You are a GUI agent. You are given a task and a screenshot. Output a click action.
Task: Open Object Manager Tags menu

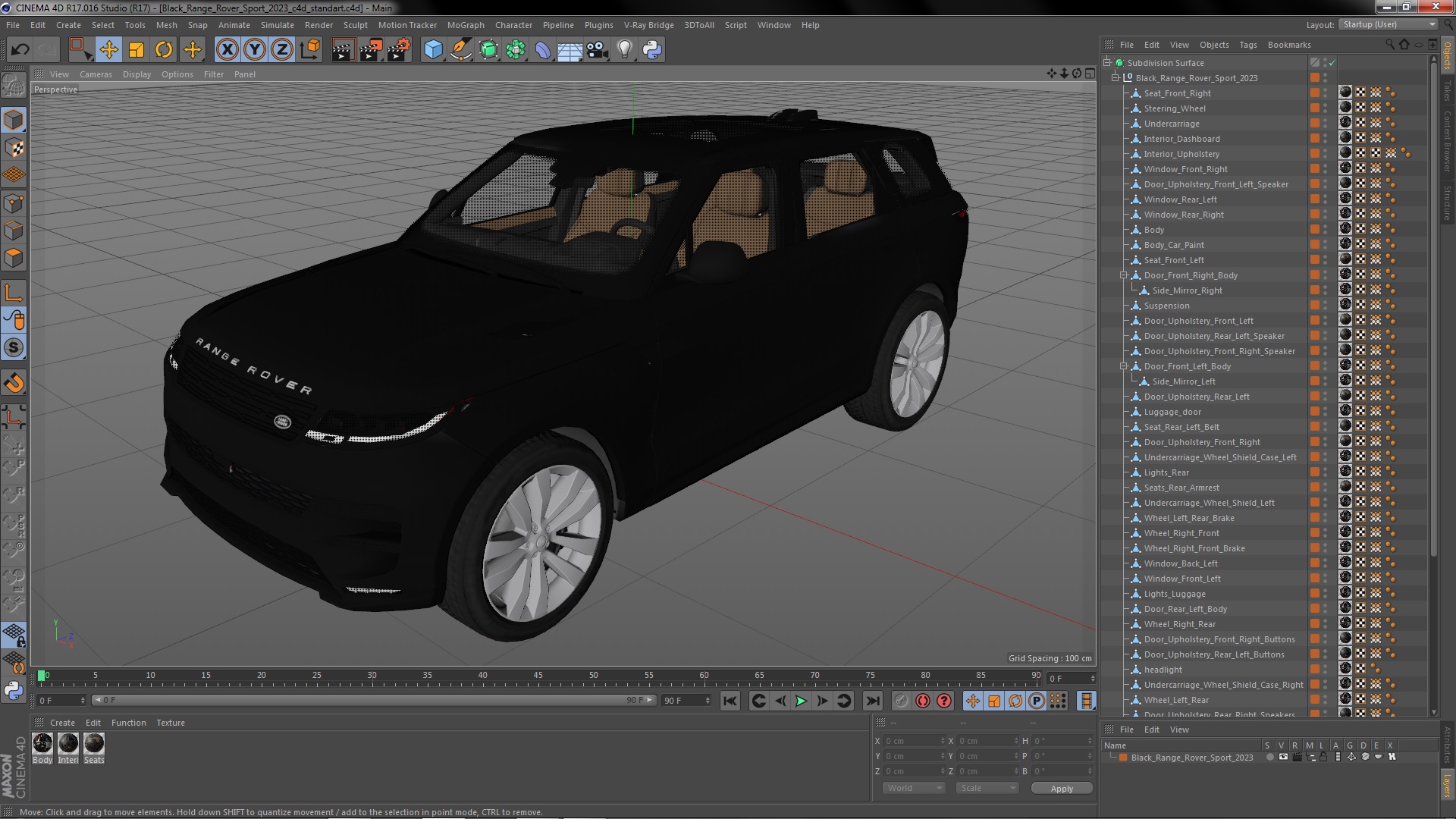point(1248,45)
